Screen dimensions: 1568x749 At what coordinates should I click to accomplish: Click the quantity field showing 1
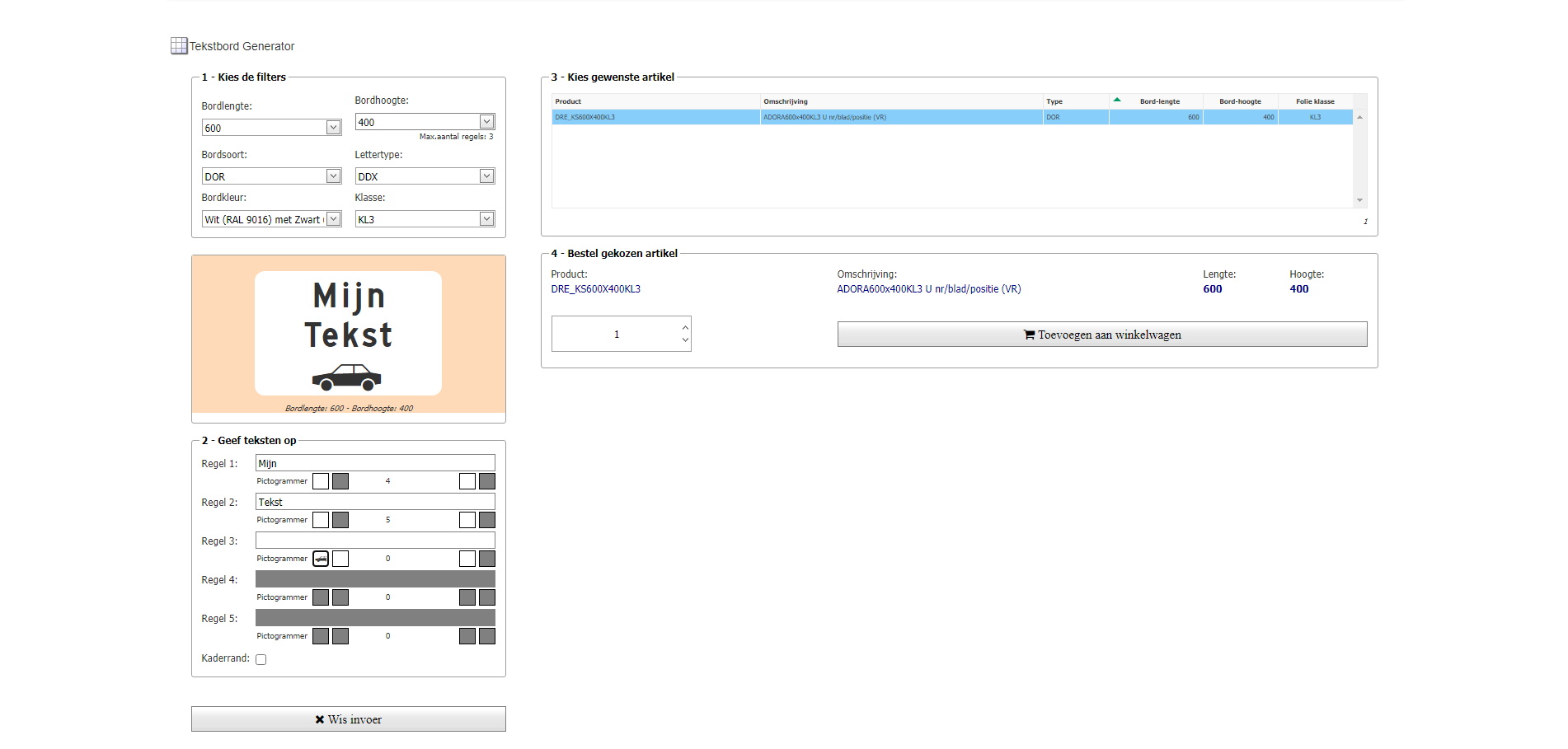(616, 334)
